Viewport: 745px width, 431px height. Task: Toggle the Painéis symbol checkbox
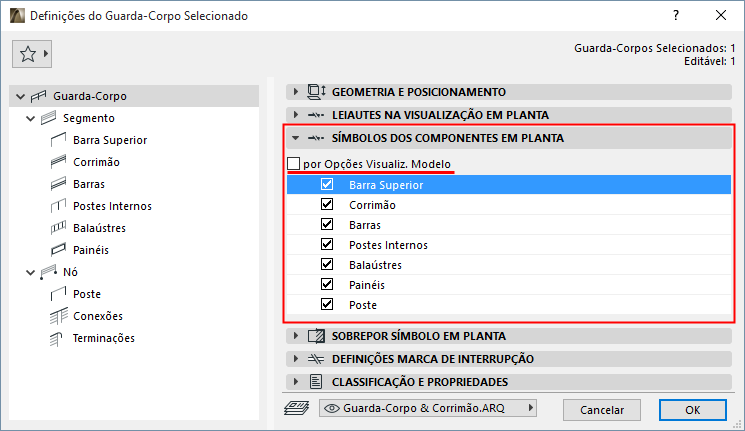pyautogui.click(x=327, y=285)
